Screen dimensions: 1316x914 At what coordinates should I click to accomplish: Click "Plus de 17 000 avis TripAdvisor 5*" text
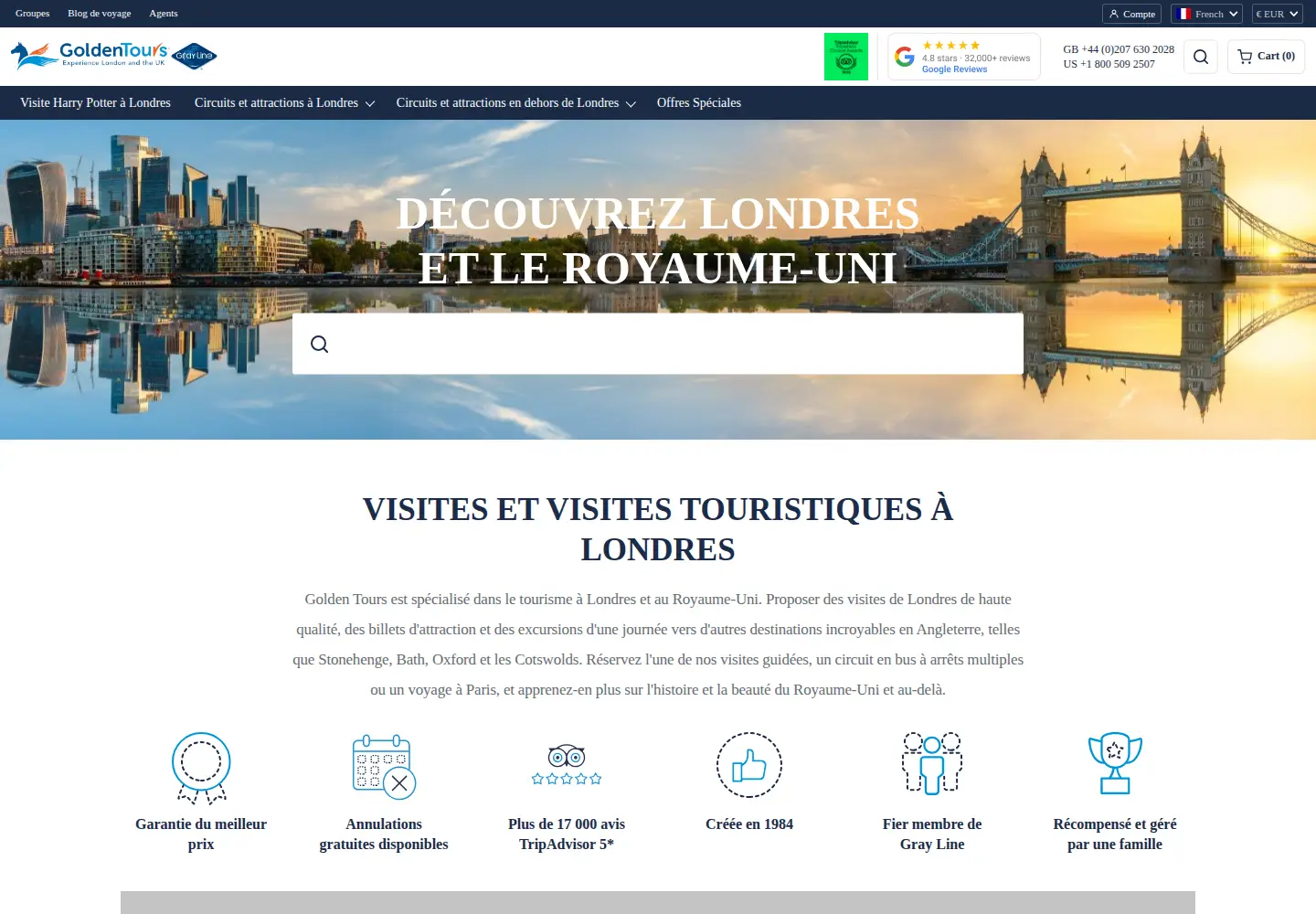(567, 834)
